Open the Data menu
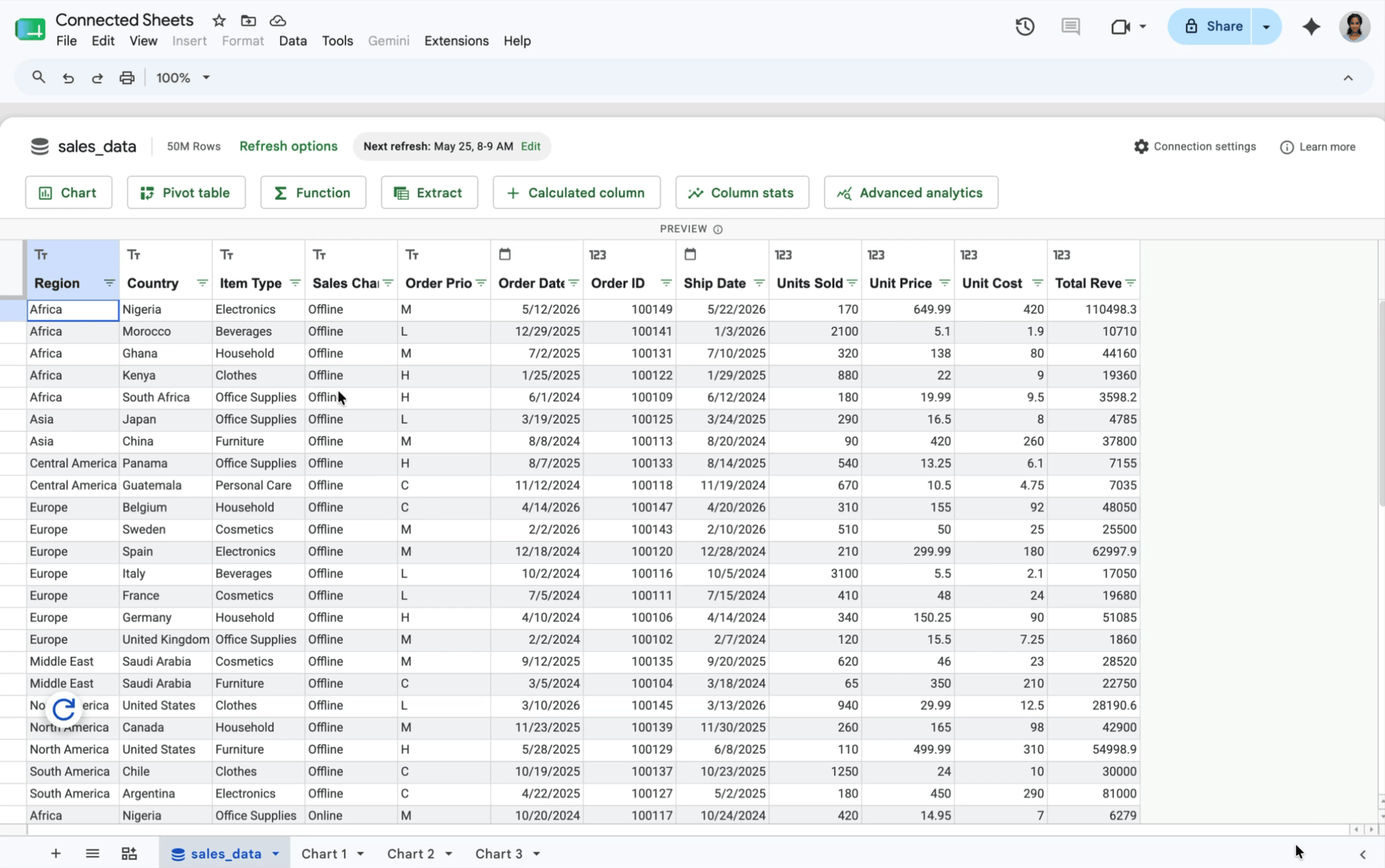 293,41
